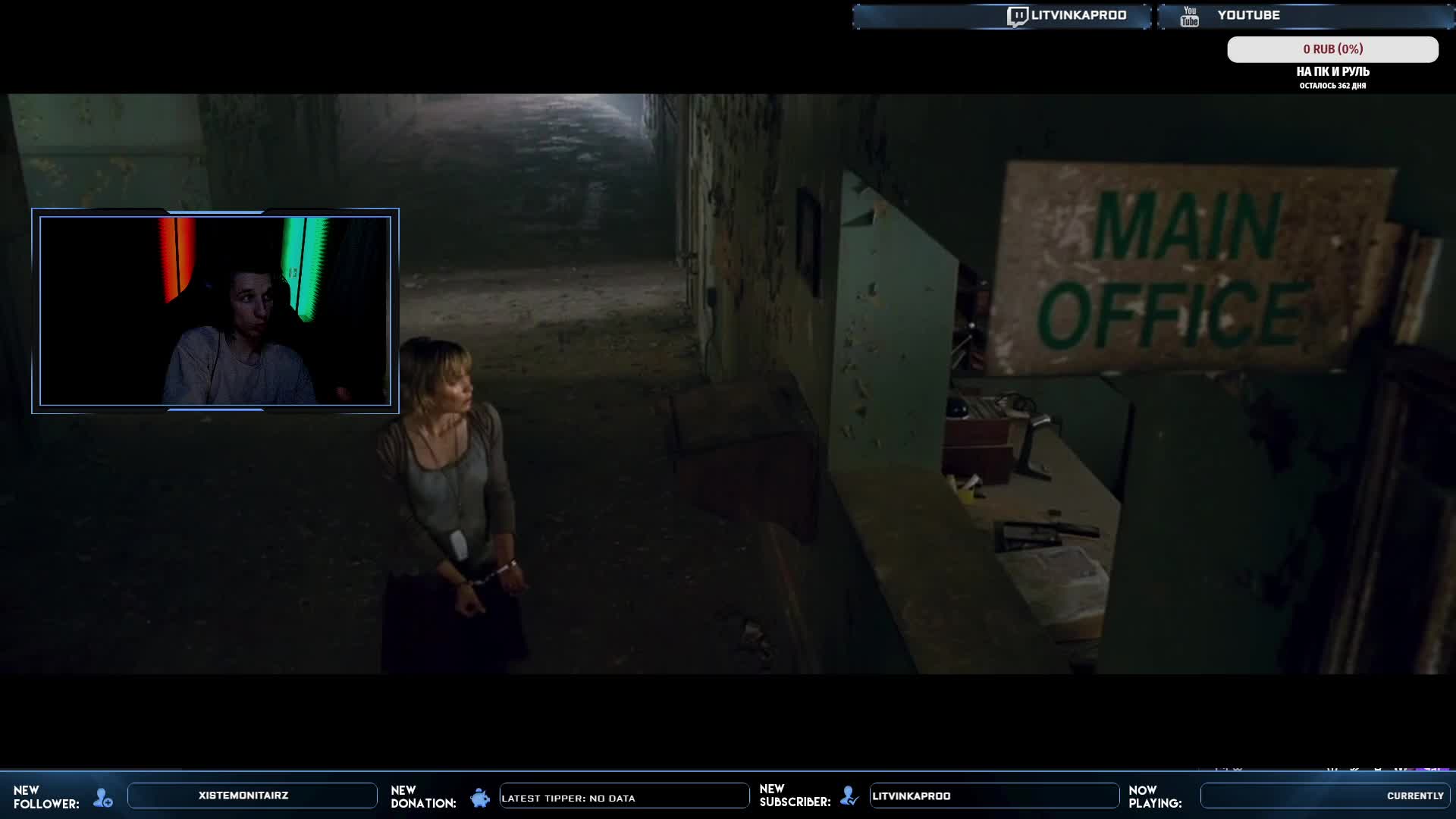Click the YouTube logo icon in the header
Viewport: 1456px width, 819px height.
(x=1189, y=16)
